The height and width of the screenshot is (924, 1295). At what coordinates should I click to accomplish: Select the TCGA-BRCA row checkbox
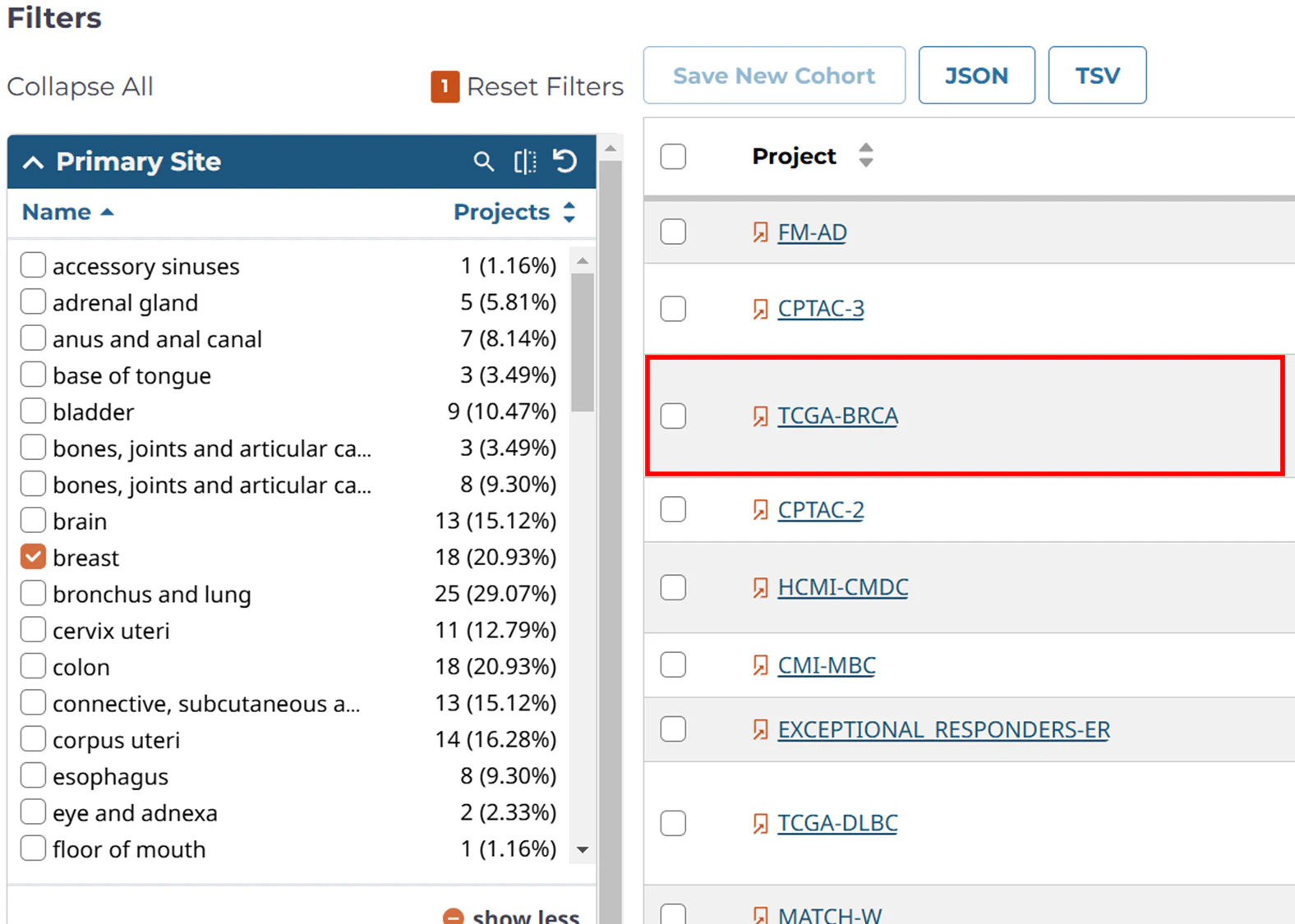(x=673, y=416)
